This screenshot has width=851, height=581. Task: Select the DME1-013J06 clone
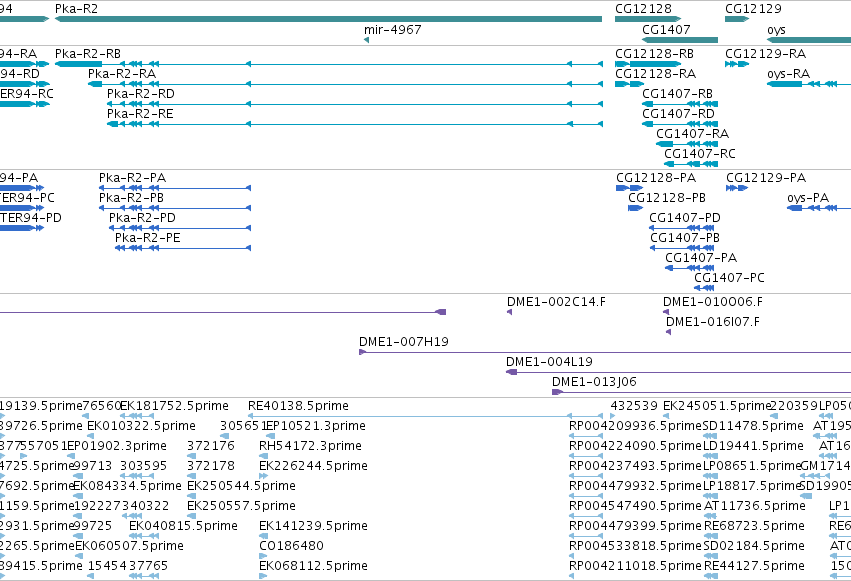pyautogui.click(x=594, y=382)
